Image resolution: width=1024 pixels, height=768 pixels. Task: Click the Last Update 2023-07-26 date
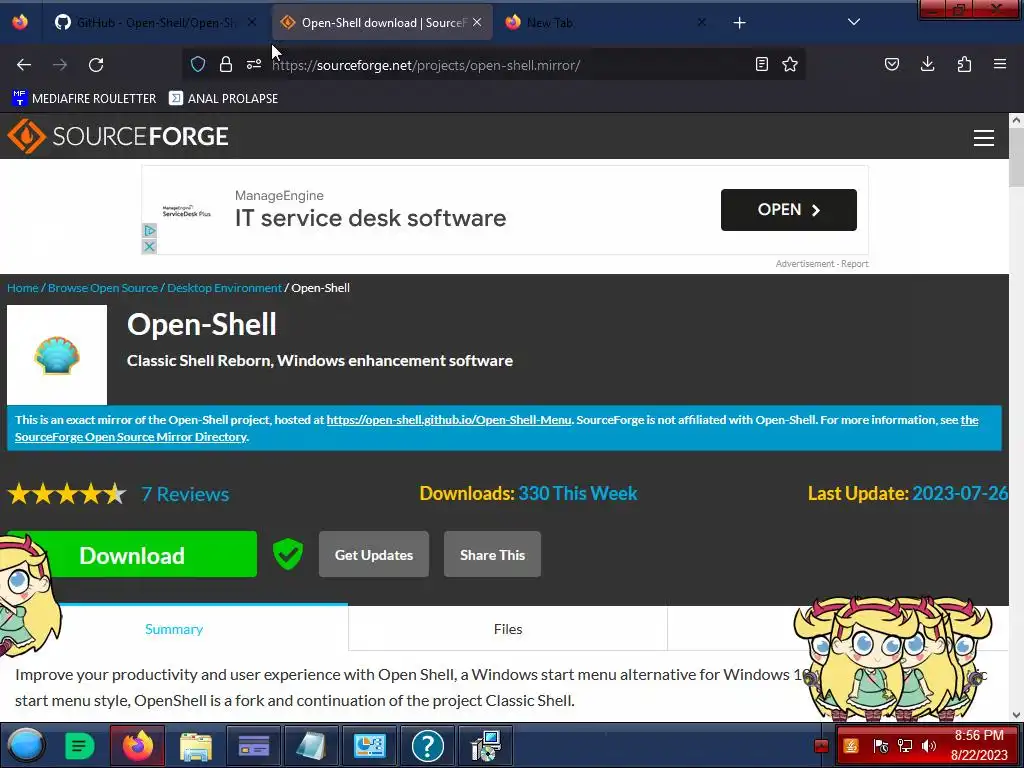click(x=960, y=493)
